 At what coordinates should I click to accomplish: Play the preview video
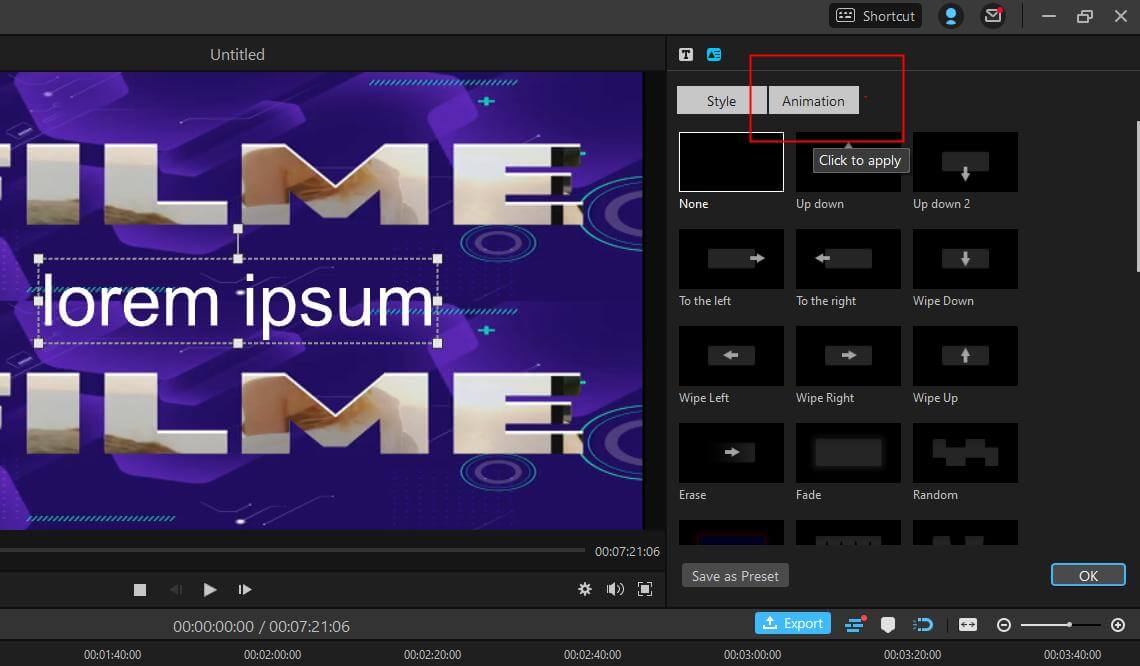pos(209,590)
